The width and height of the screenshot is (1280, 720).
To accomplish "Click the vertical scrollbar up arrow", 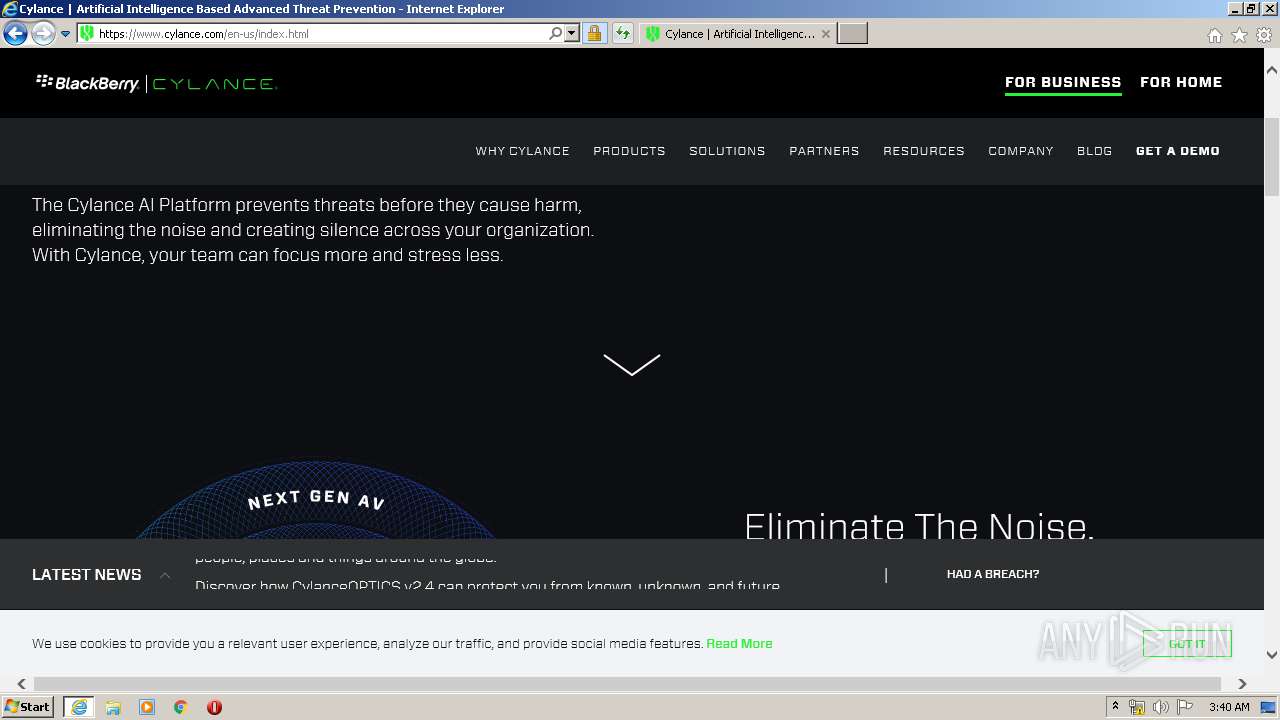I will click(x=1272, y=70).
